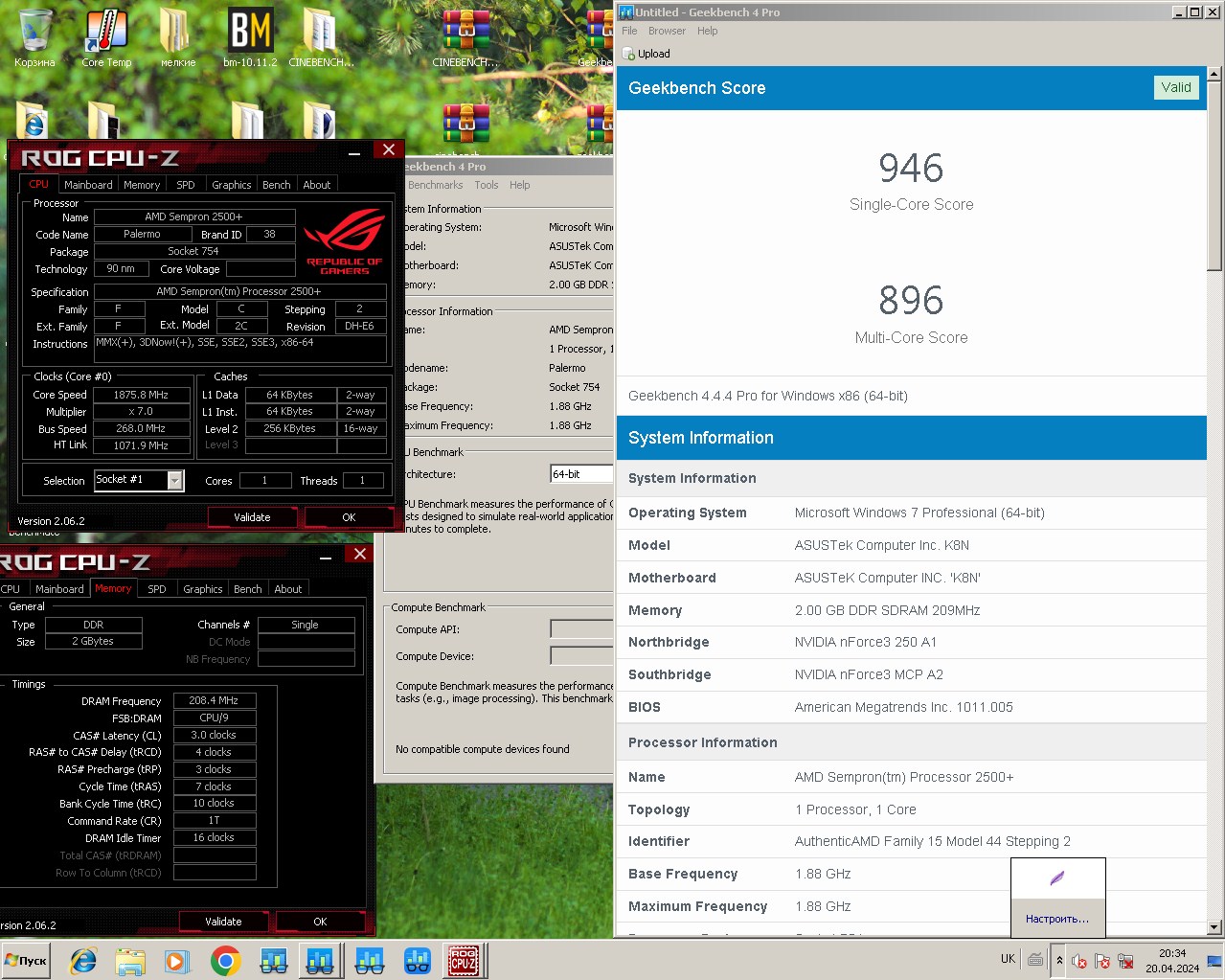Click the DRAM Frequency 208.4 MHz field
1225x980 pixels.
point(214,701)
